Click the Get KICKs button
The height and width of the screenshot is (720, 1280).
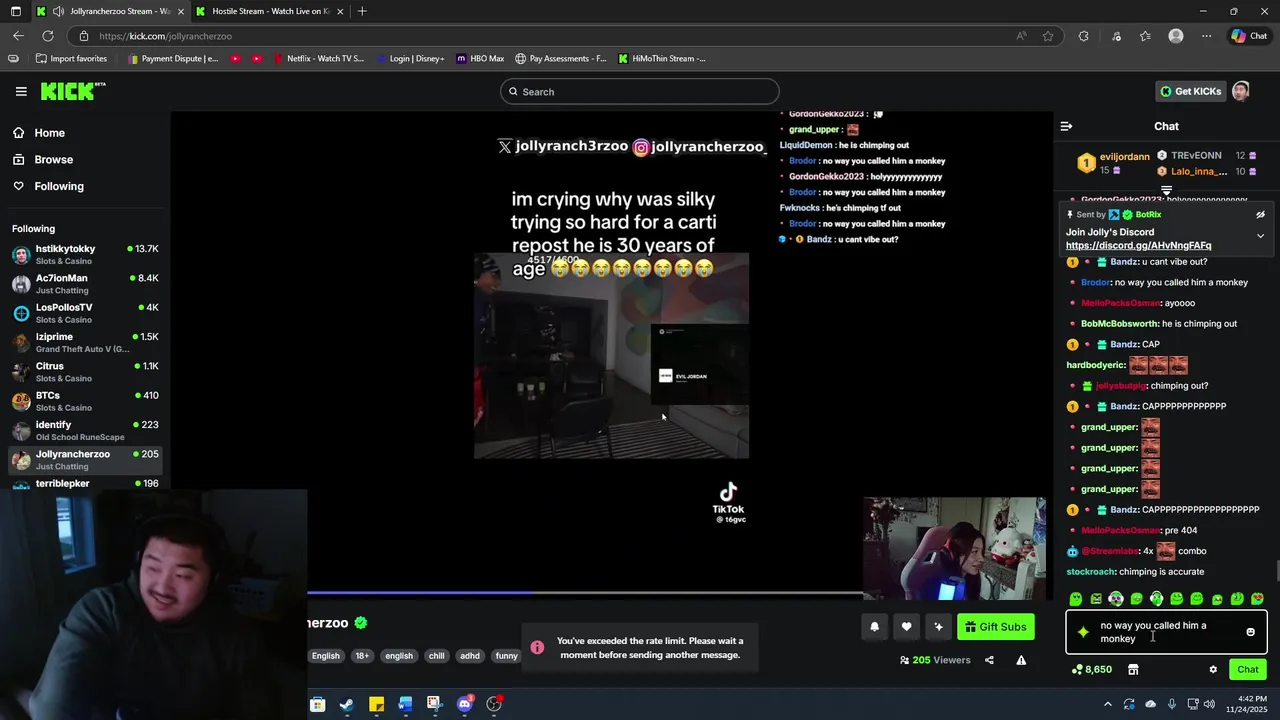tap(1190, 91)
